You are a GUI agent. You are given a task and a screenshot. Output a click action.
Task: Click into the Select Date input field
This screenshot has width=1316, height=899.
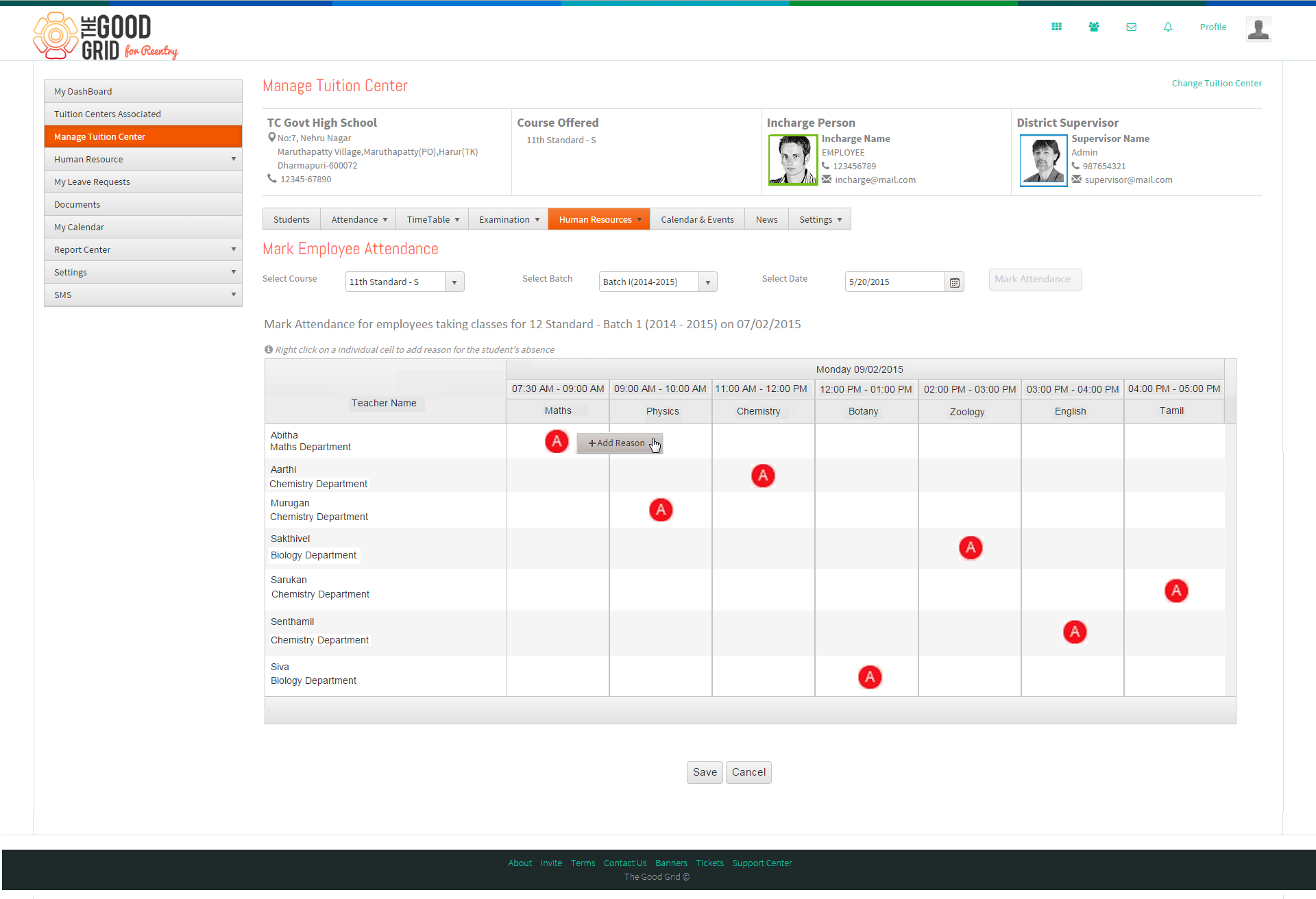(x=895, y=282)
